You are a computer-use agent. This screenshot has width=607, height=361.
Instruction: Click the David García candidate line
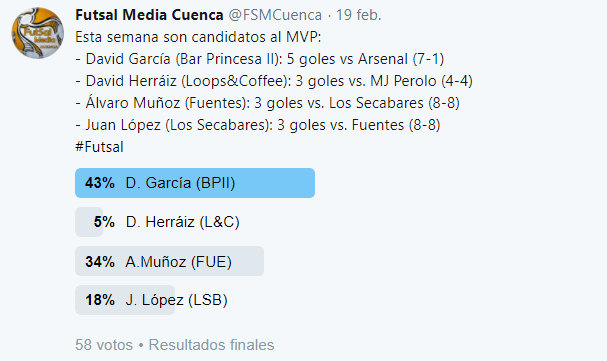click(259, 59)
